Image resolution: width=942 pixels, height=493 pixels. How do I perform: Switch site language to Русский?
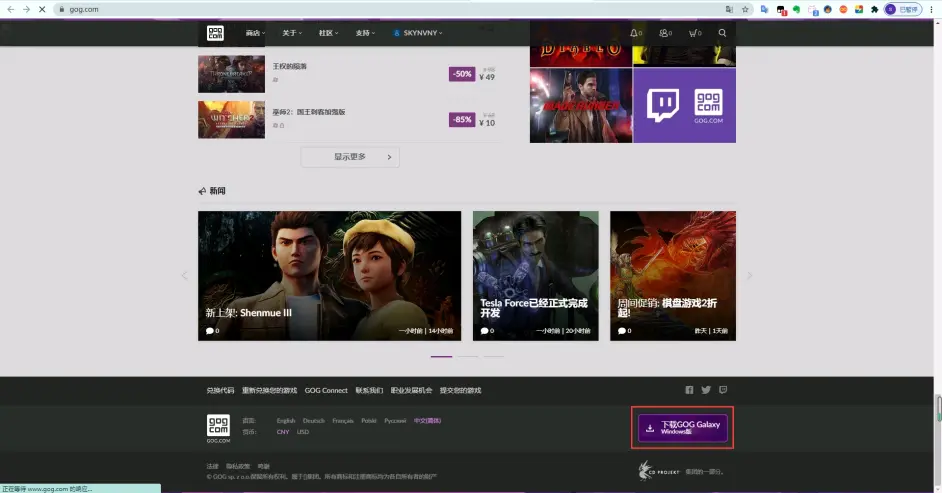(x=395, y=421)
